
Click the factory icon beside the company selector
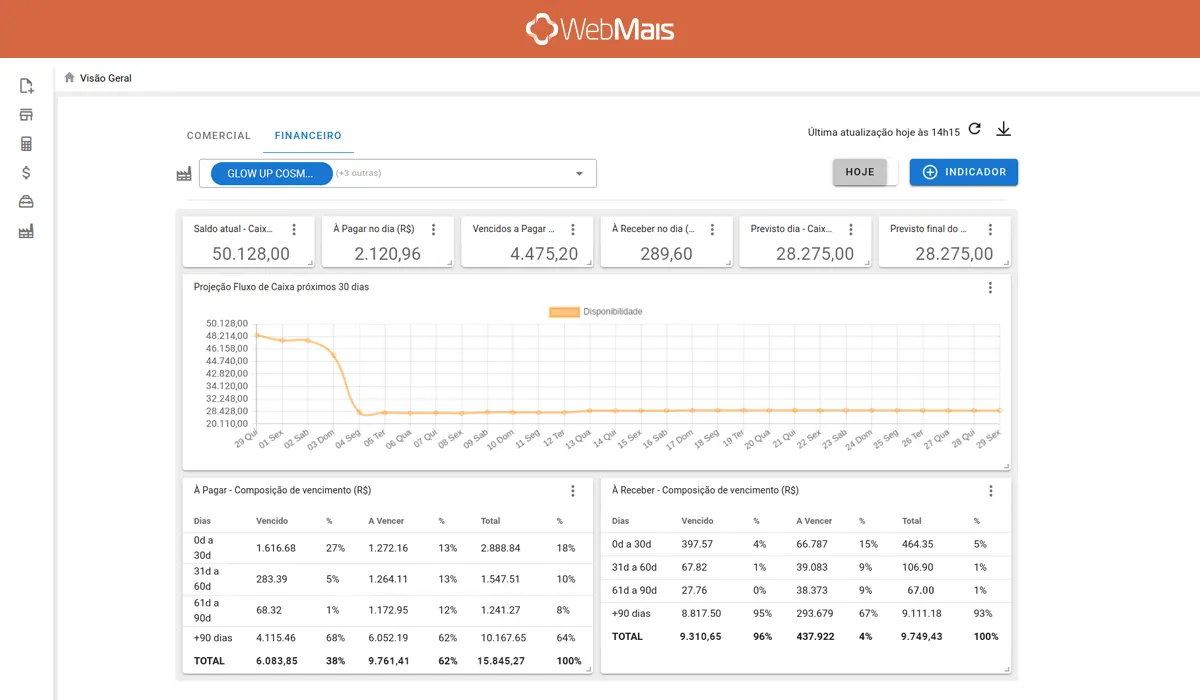[x=184, y=172]
